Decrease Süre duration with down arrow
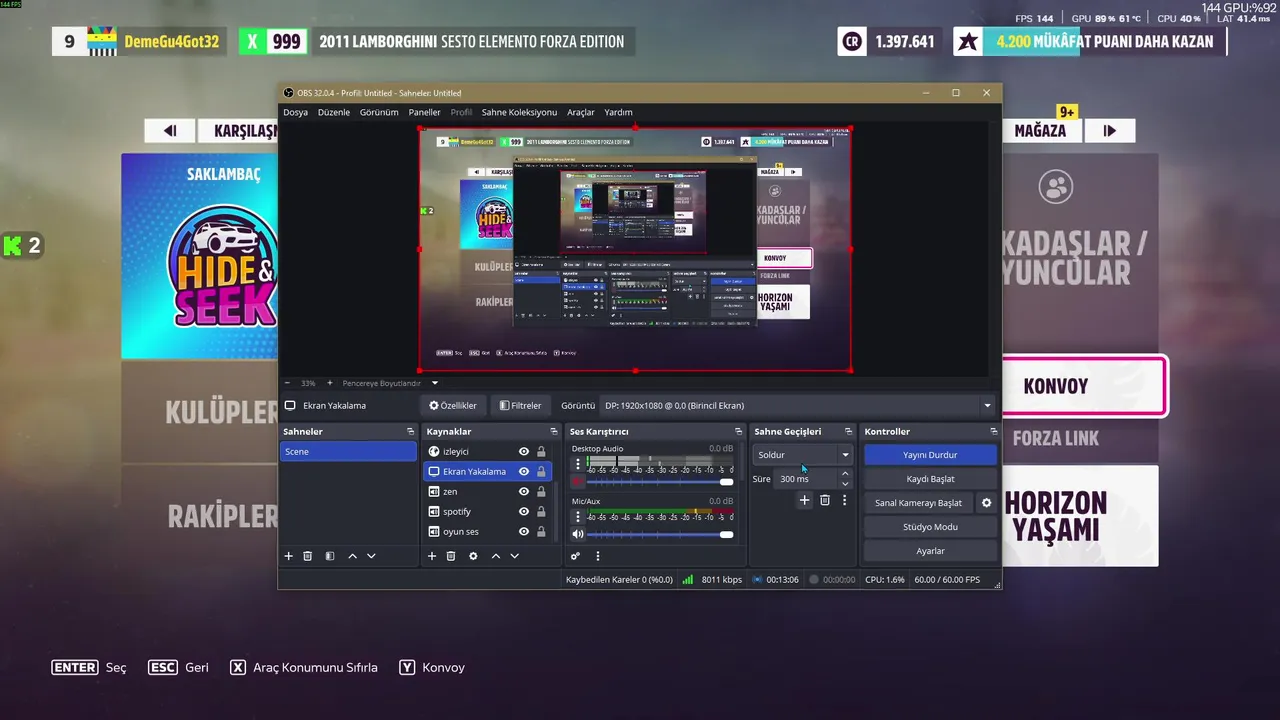1280x720 pixels. point(845,484)
